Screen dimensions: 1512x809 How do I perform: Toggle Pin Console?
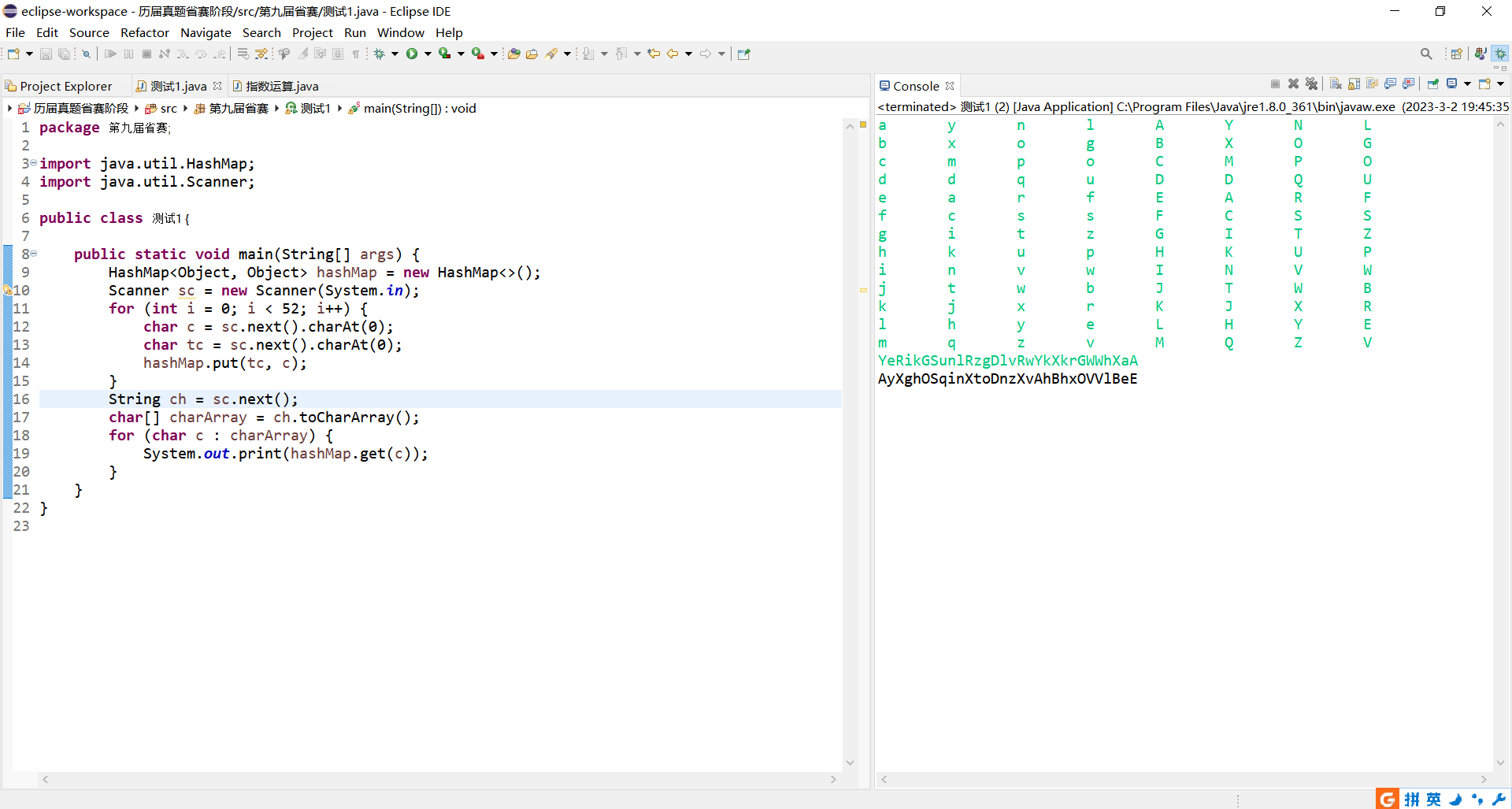1433,83
